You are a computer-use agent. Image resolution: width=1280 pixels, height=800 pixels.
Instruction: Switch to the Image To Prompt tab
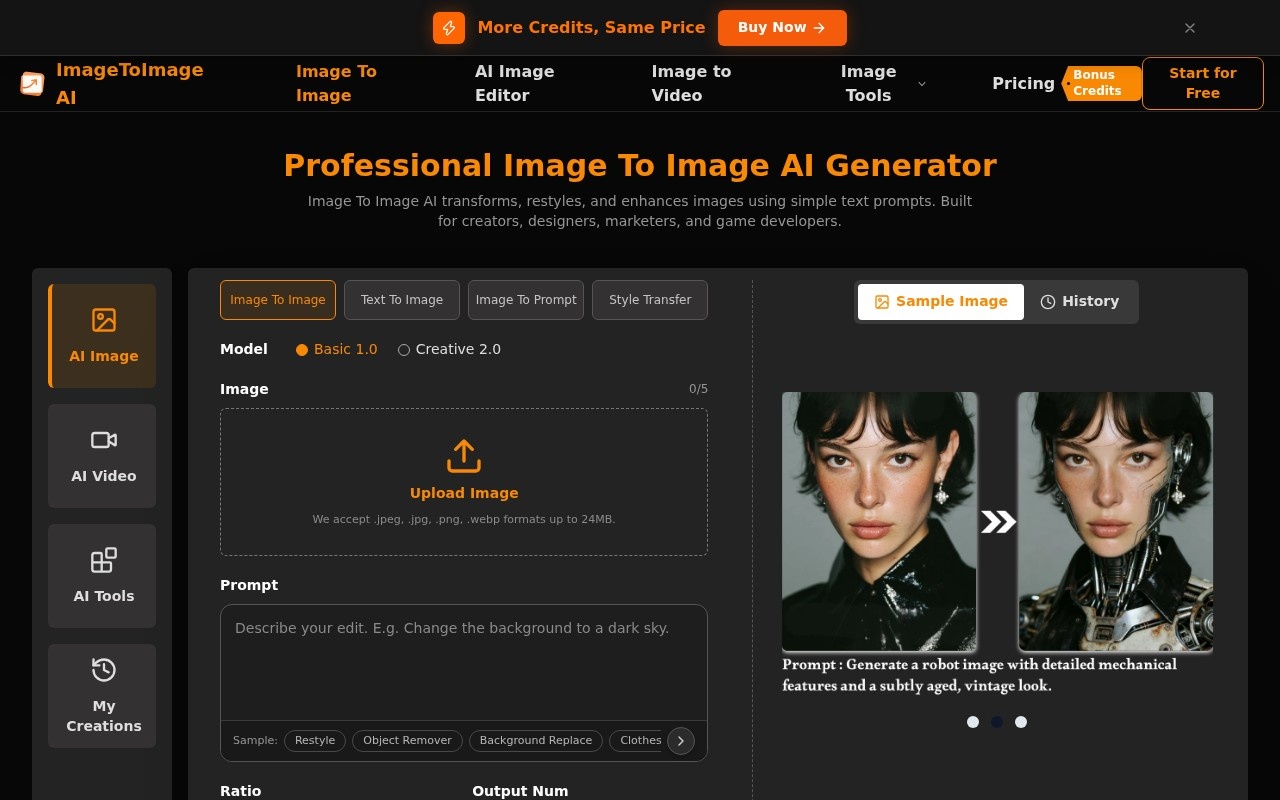(x=526, y=300)
